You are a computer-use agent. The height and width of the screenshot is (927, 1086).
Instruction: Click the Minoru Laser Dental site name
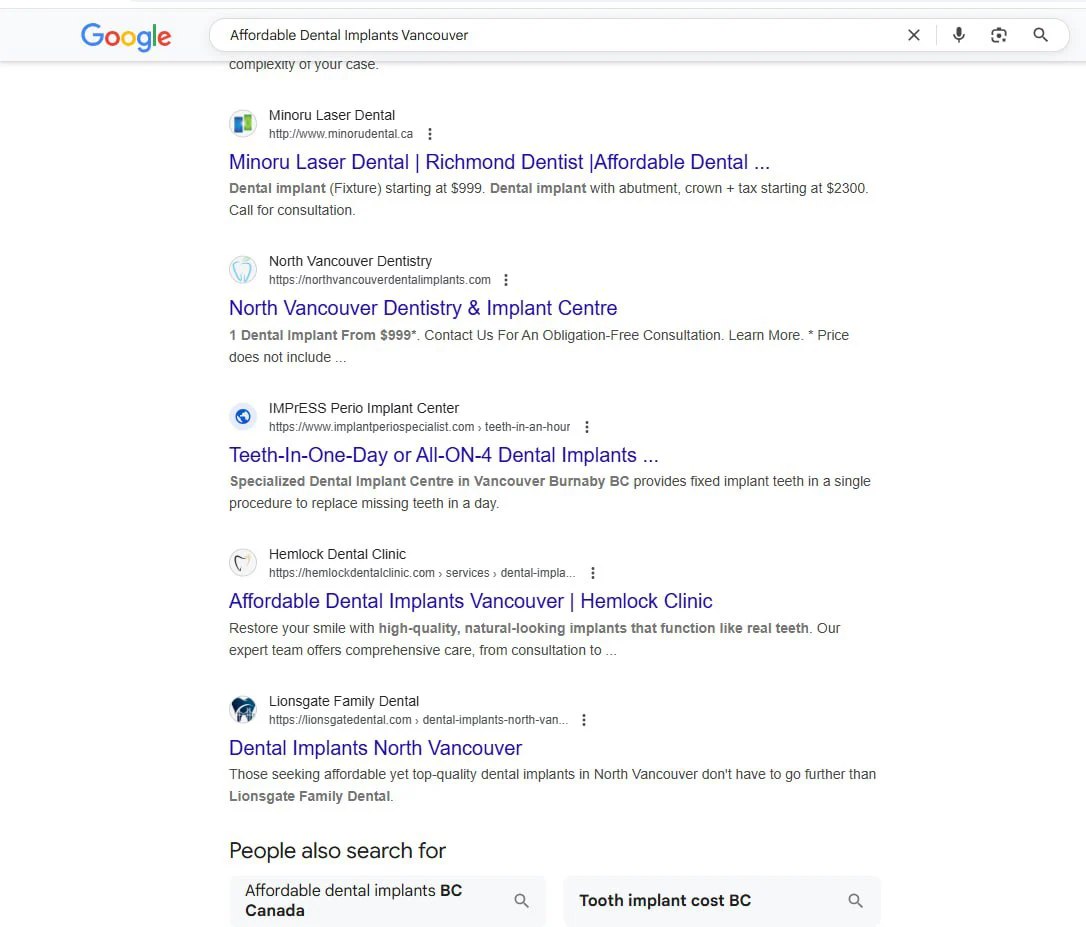(x=332, y=115)
